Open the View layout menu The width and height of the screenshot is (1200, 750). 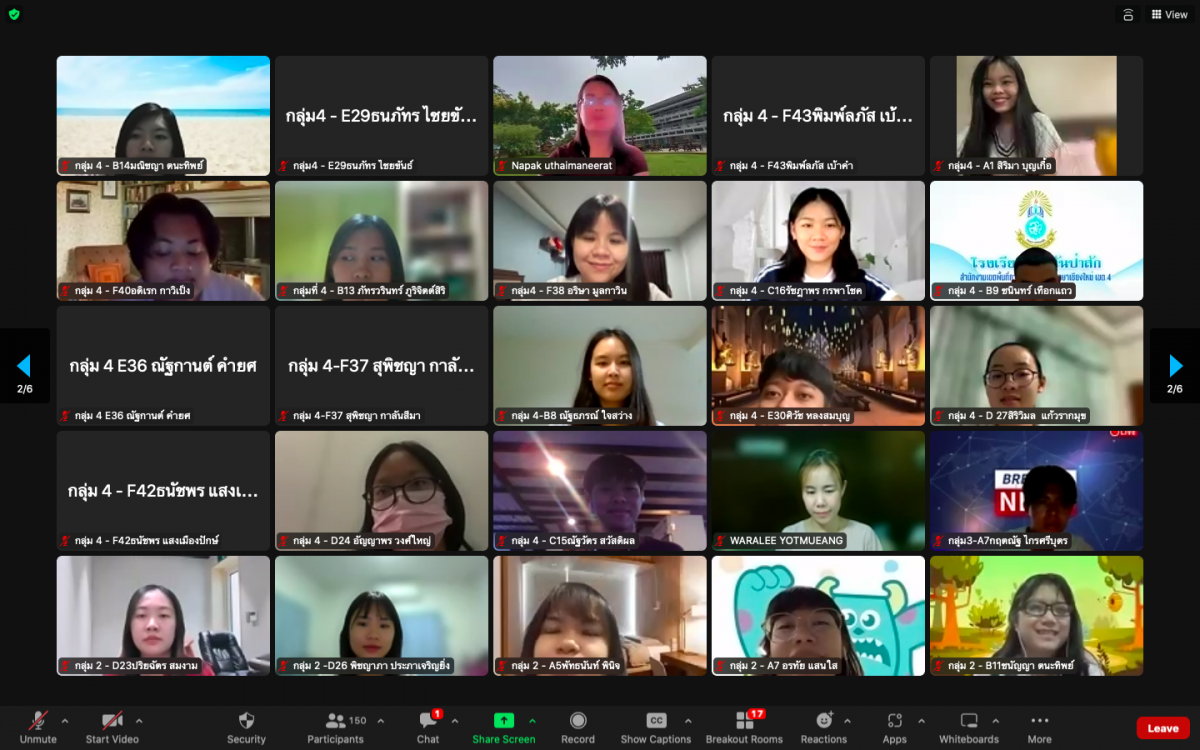pyautogui.click(x=1169, y=15)
